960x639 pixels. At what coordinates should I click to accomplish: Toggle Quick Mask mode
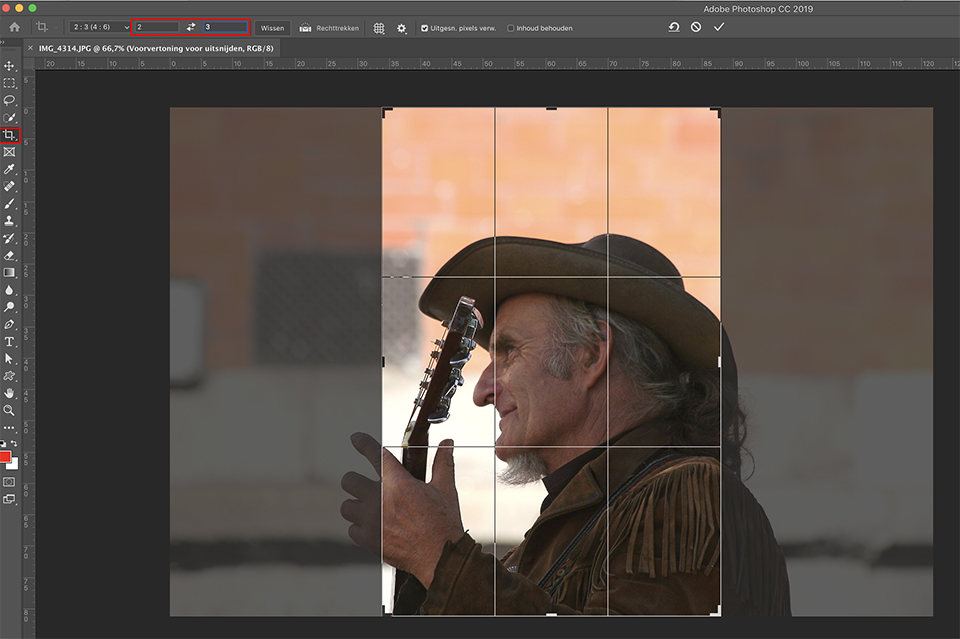(x=9, y=482)
